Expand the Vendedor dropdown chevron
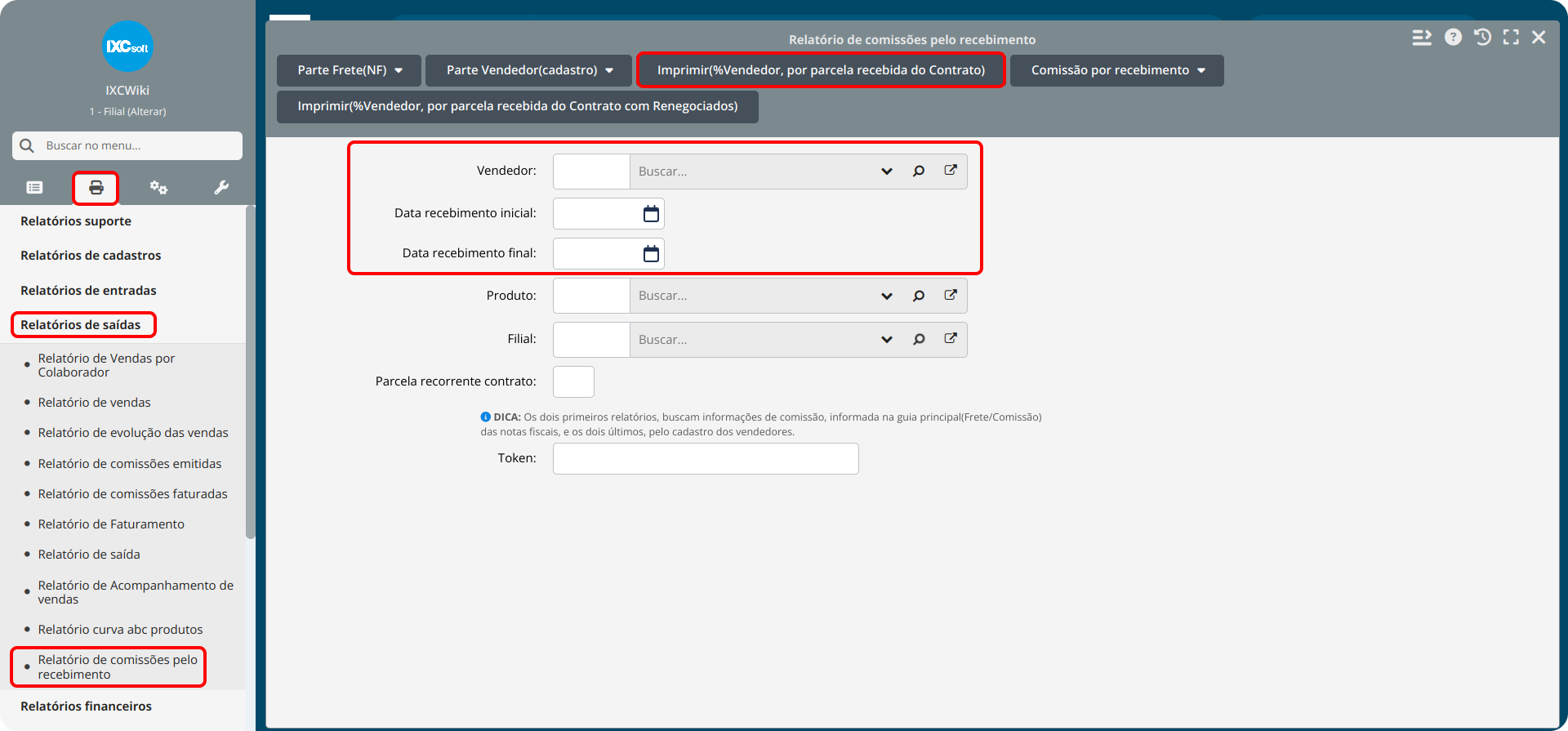This screenshot has height=731, width=1568. point(887,172)
